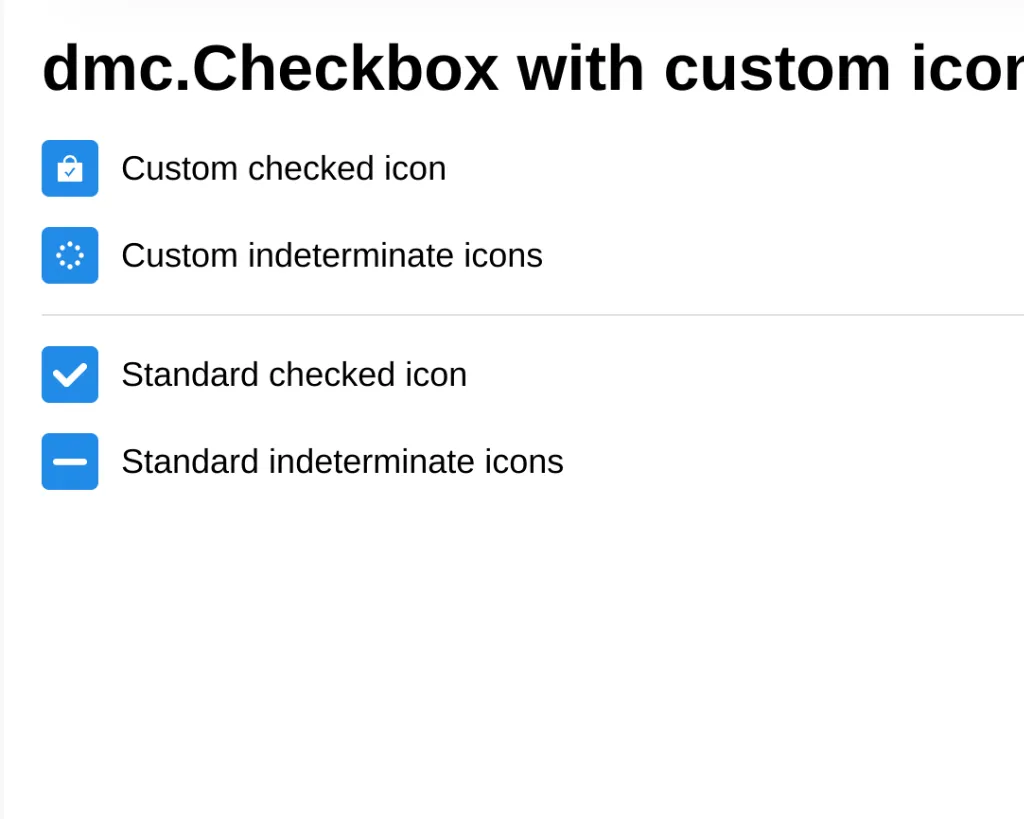1024x819 pixels.
Task: Click the white horizontal dash icon
Action: tap(70, 462)
